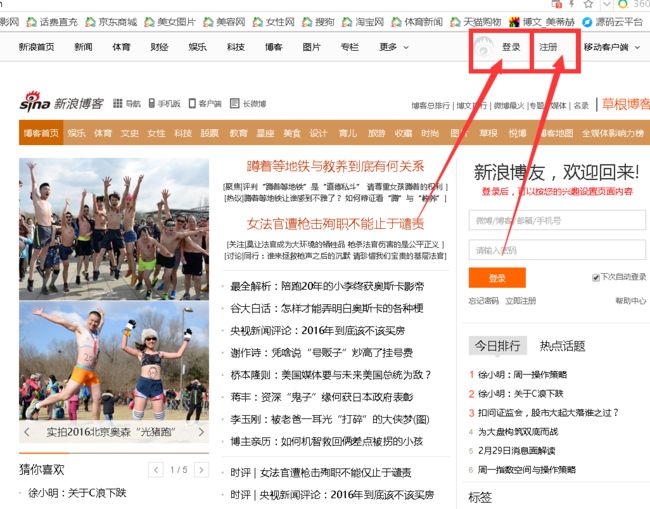
Task: Switch to the 热点话题 tab
Action: pyautogui.click(x=562, y=346)
